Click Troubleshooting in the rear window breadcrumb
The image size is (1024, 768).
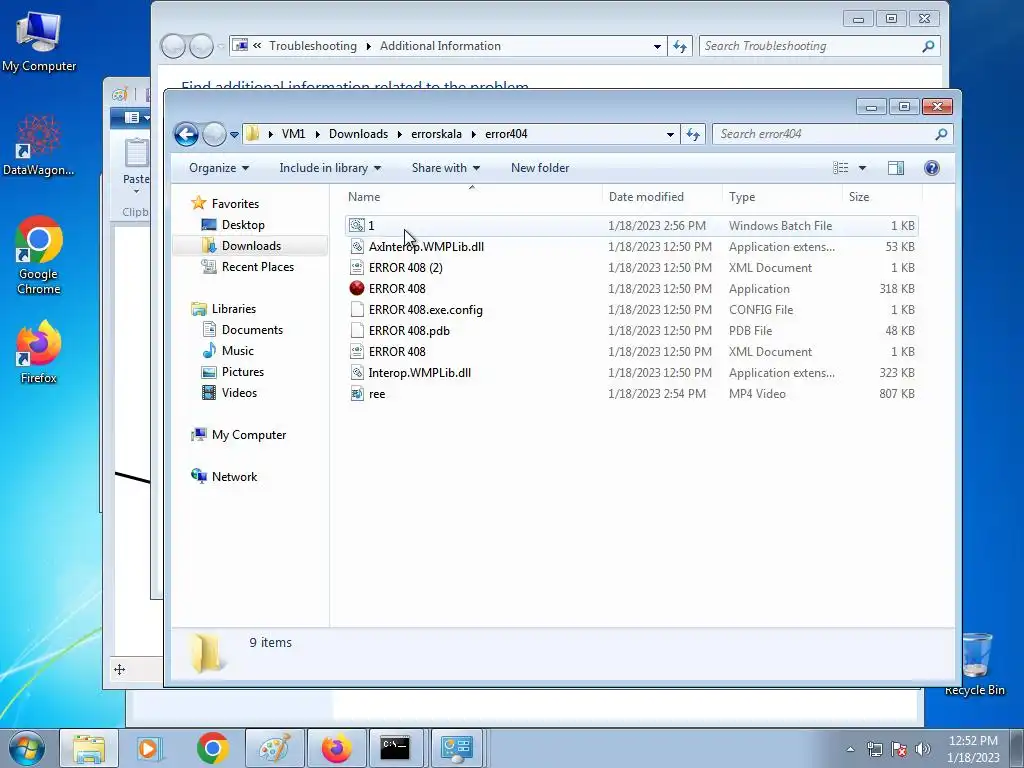click(313, 46)
